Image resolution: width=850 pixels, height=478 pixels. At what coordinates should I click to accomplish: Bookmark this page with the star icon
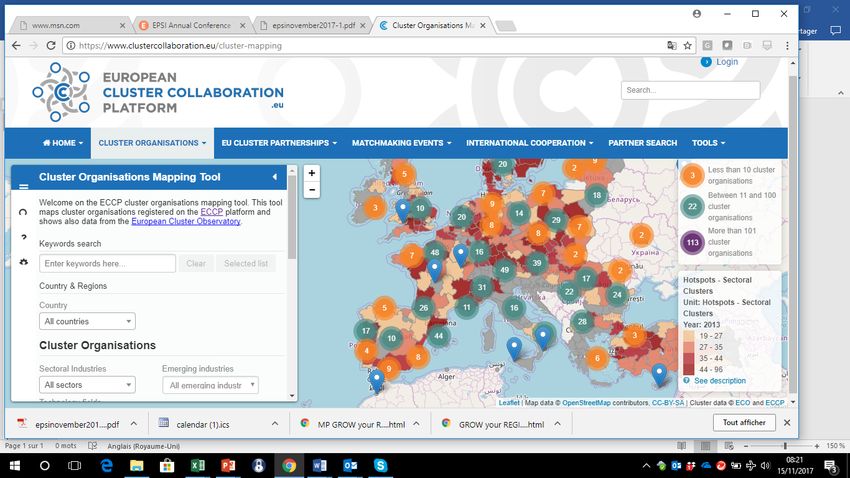click(x=687, y=46)
